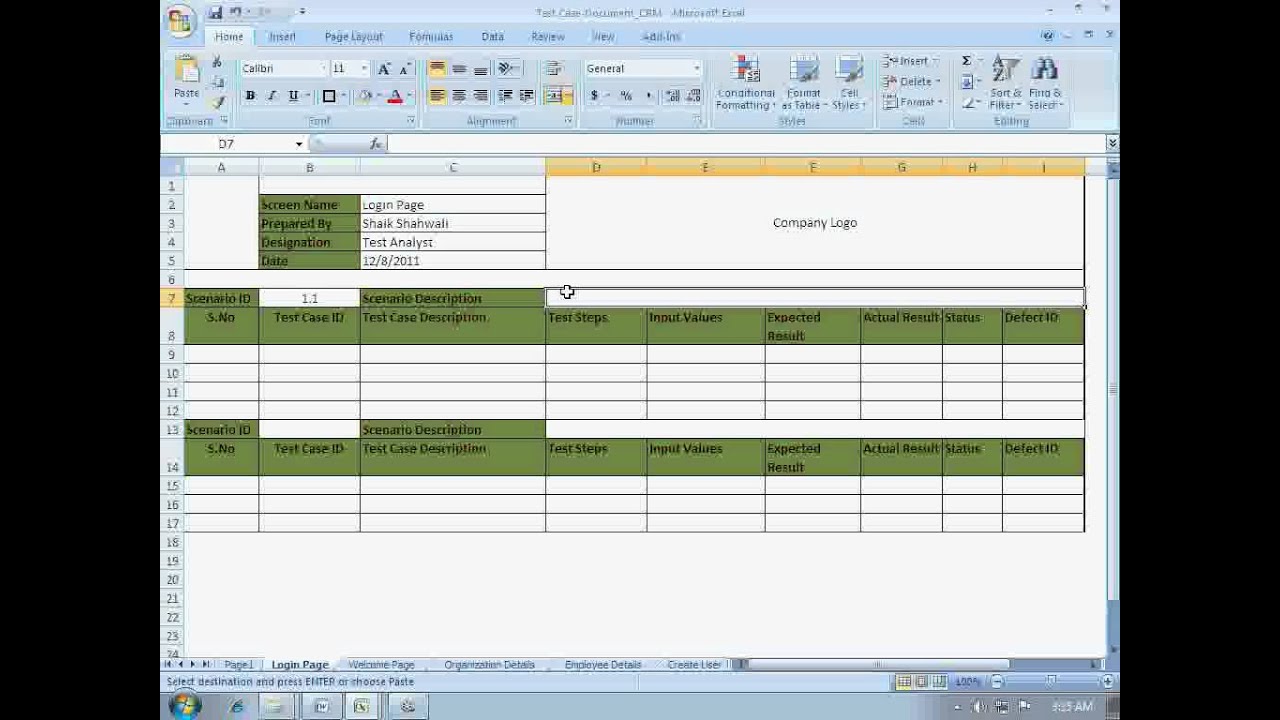This screenshot has width=1280, height=720.
Task: Click Find & Select button
Action: (x=1045, y=84)
